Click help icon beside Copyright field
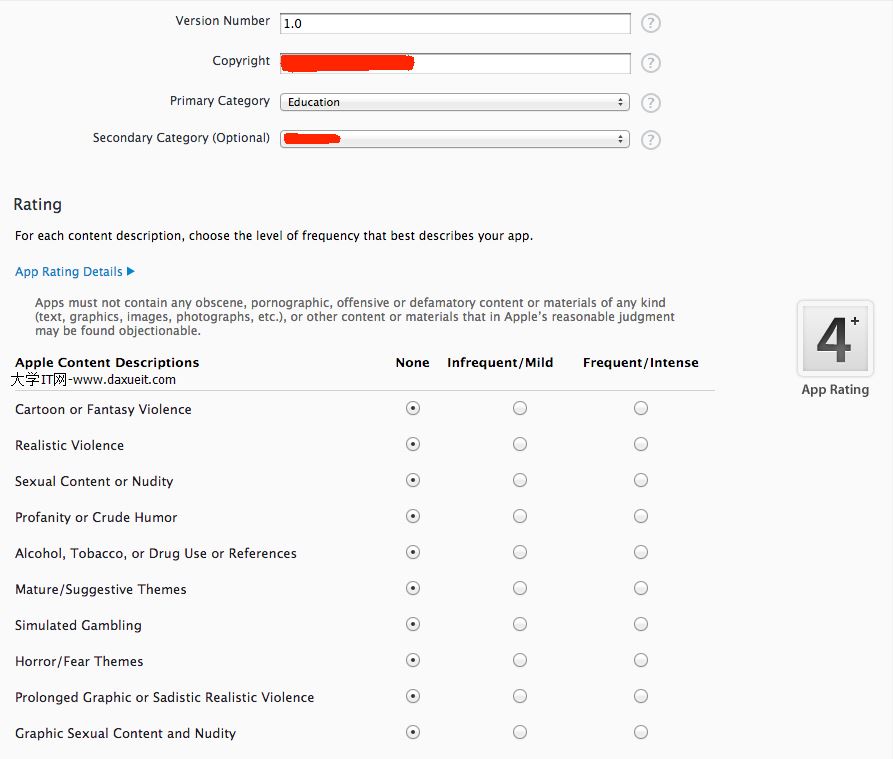Image resolution: width=893 pixels, height=759 pixels. pyautogui.click(x=651, y=63)
